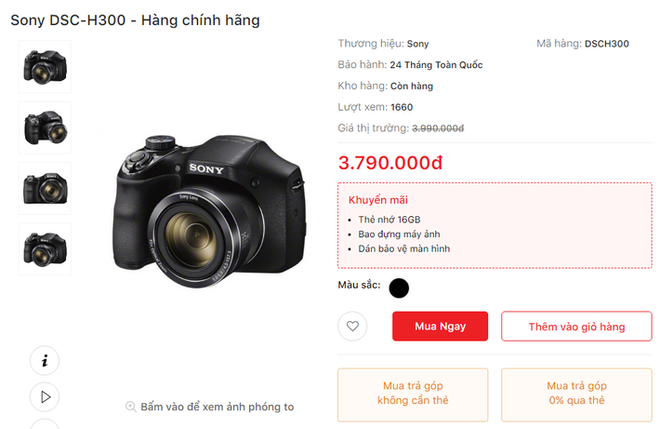Click the Mua Ngay button
Image resolution: width=660 pixels, height=429 pixels.
[440, 326]
